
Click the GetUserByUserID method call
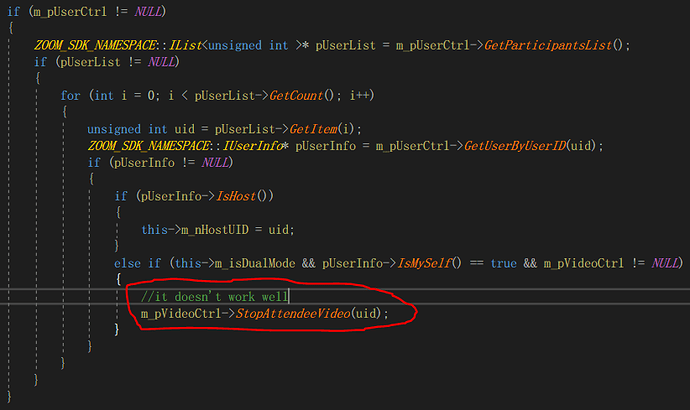(x=515, y=146)
